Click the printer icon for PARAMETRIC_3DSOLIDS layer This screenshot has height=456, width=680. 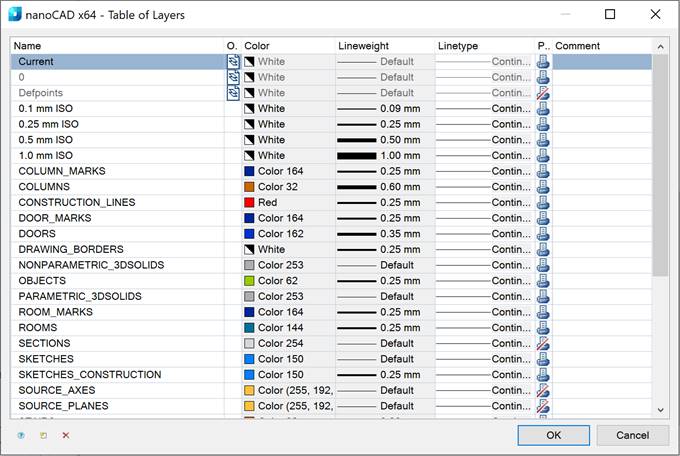pyautogui.click(x=543, y=296)
